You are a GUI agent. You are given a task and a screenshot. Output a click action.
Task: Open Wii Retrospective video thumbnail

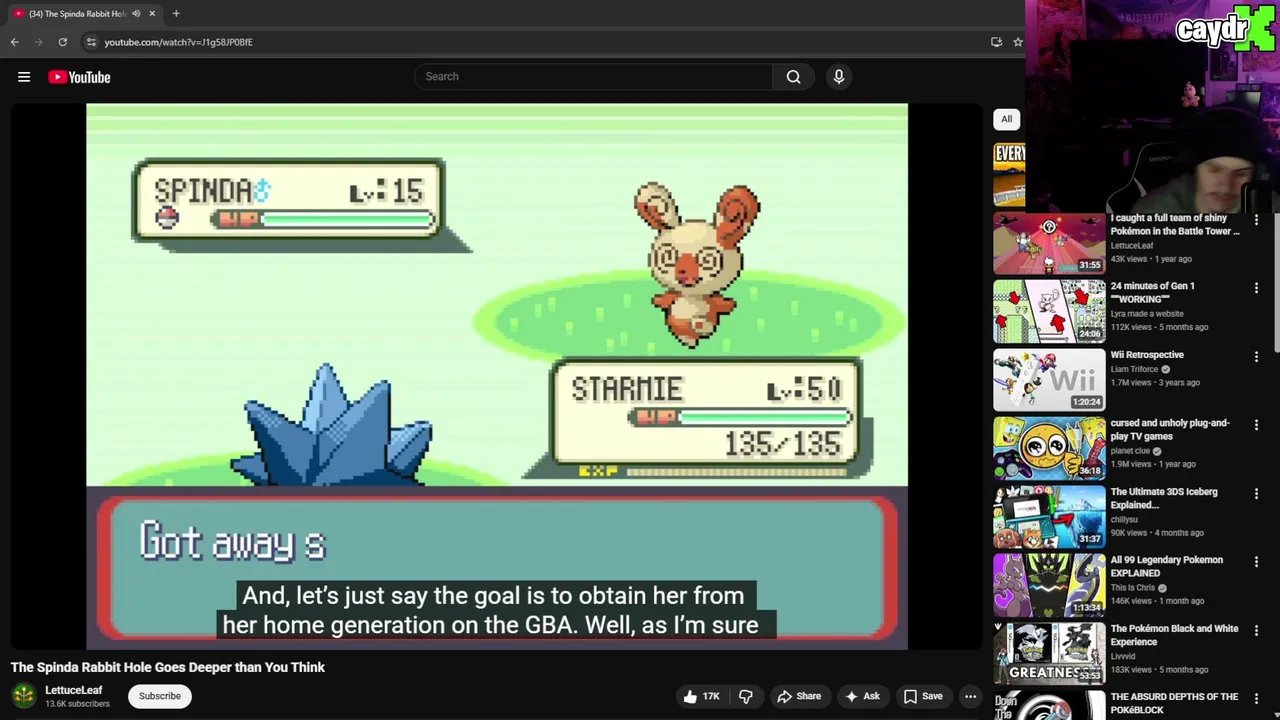(1049, 380)
